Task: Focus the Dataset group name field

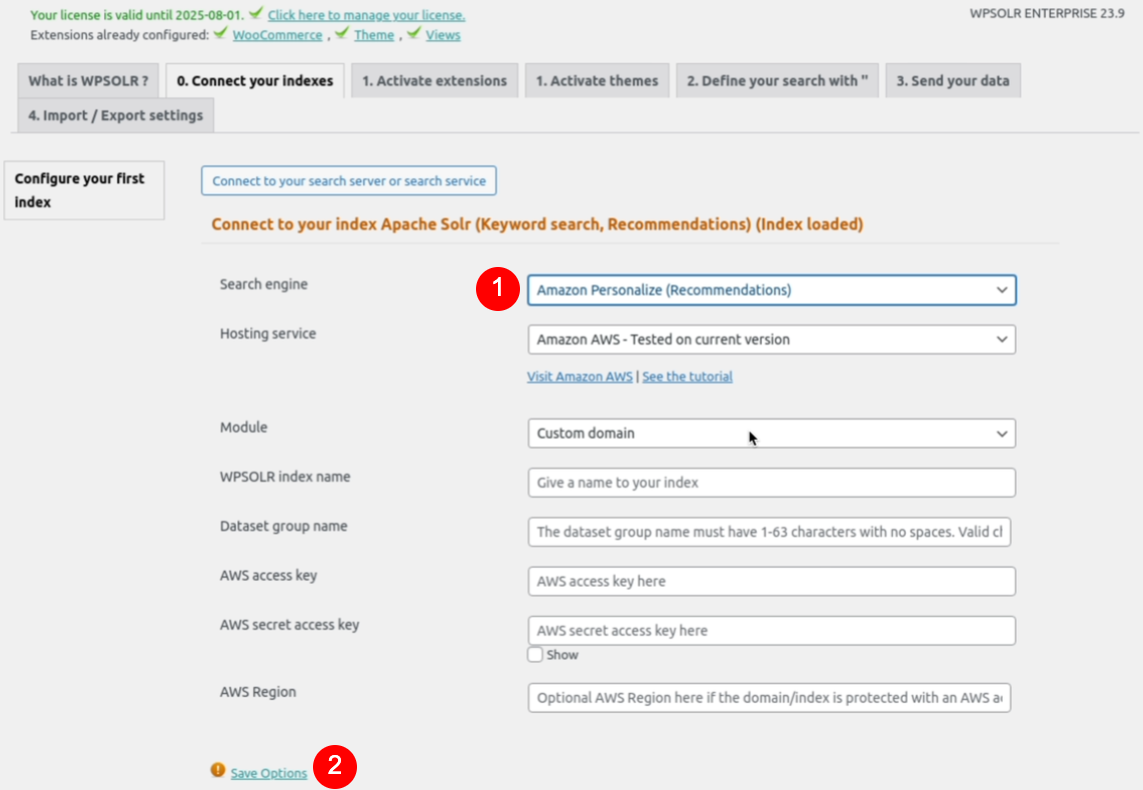Action: click(769, 532)
